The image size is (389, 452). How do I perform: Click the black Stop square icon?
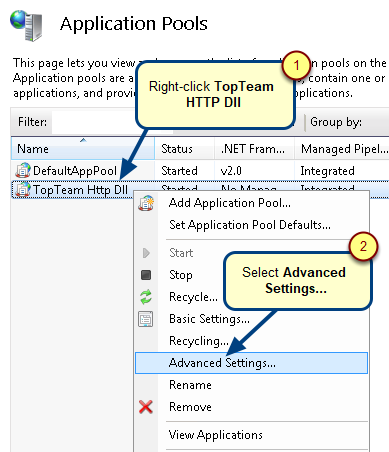(146, 275)
